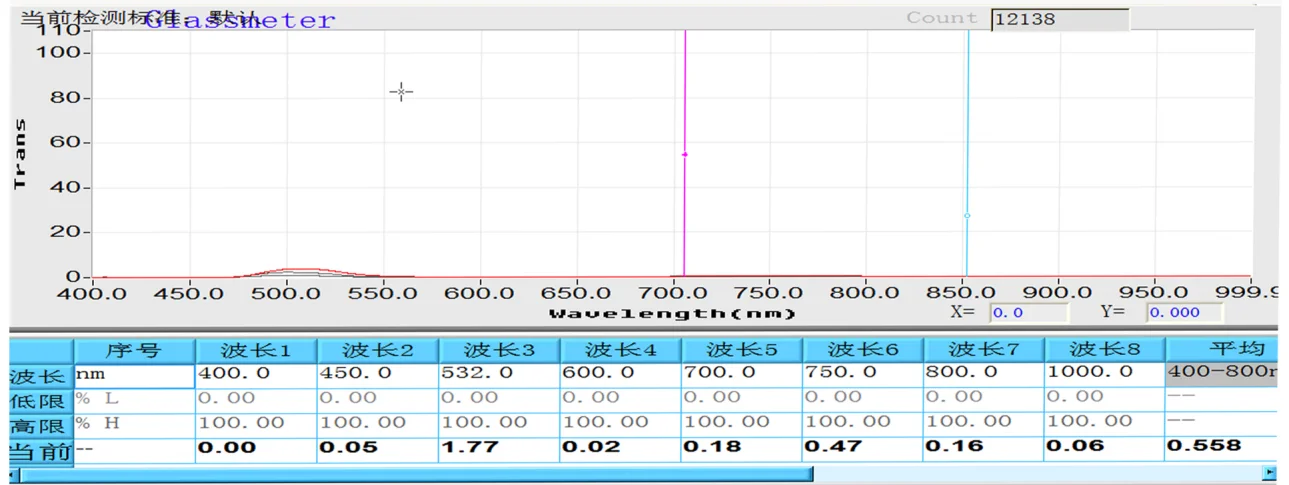Screen dimensions: 1289x485
Task: Select the 波长 row label
Action: point(41,376)
